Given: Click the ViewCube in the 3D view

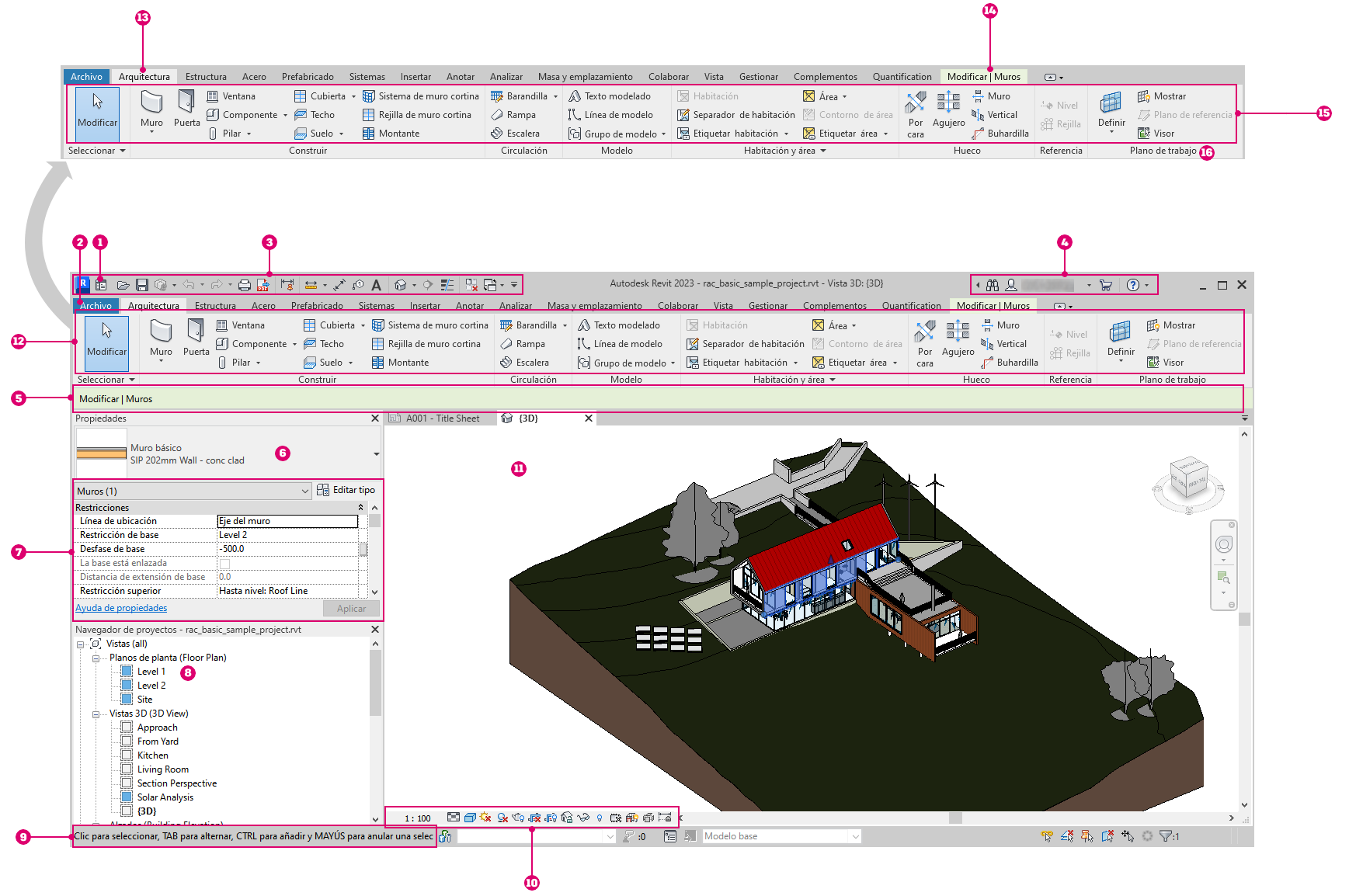Looking at the screenshot, I should point(1188,478).
